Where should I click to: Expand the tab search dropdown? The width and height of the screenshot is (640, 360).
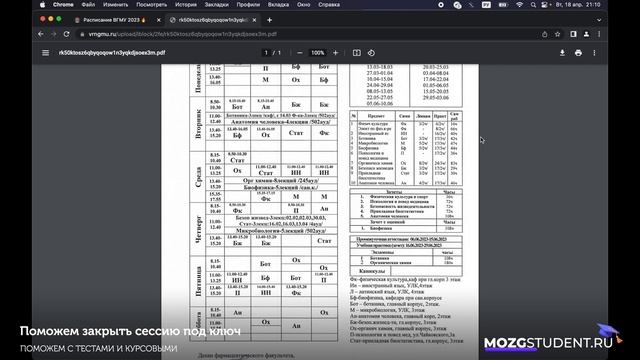(x=599, y=20)
